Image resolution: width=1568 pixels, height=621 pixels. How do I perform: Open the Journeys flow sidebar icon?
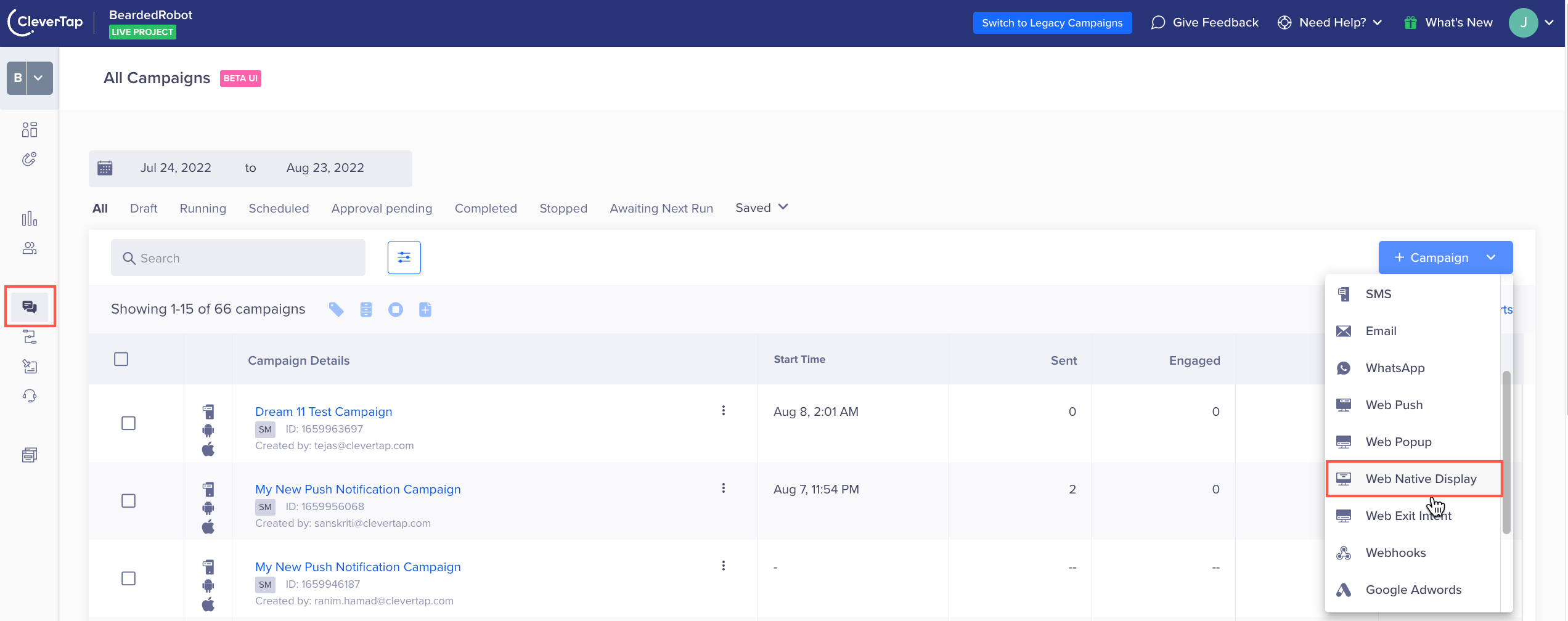(x=30, y=337)
